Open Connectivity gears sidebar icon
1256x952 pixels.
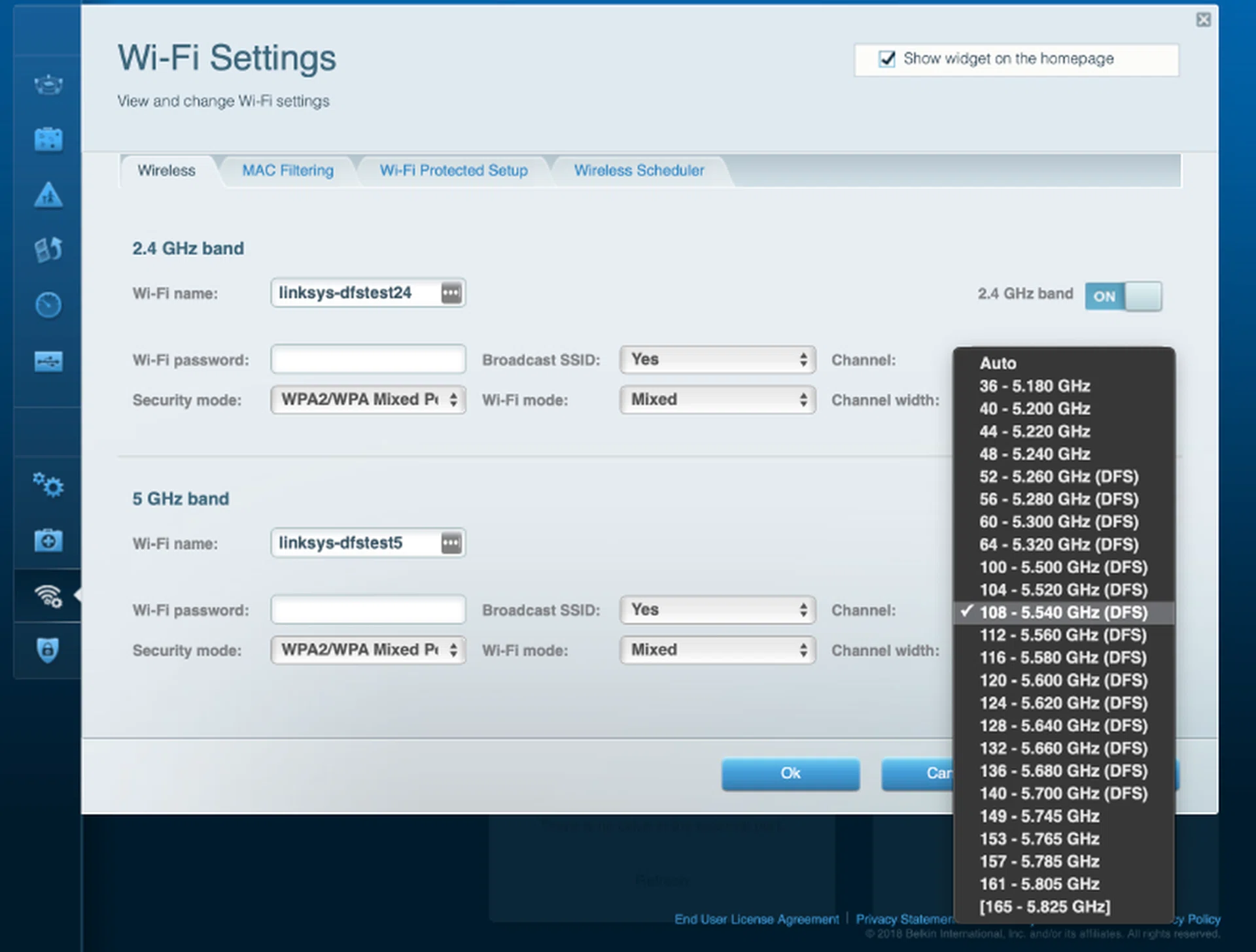coord(48,485)
